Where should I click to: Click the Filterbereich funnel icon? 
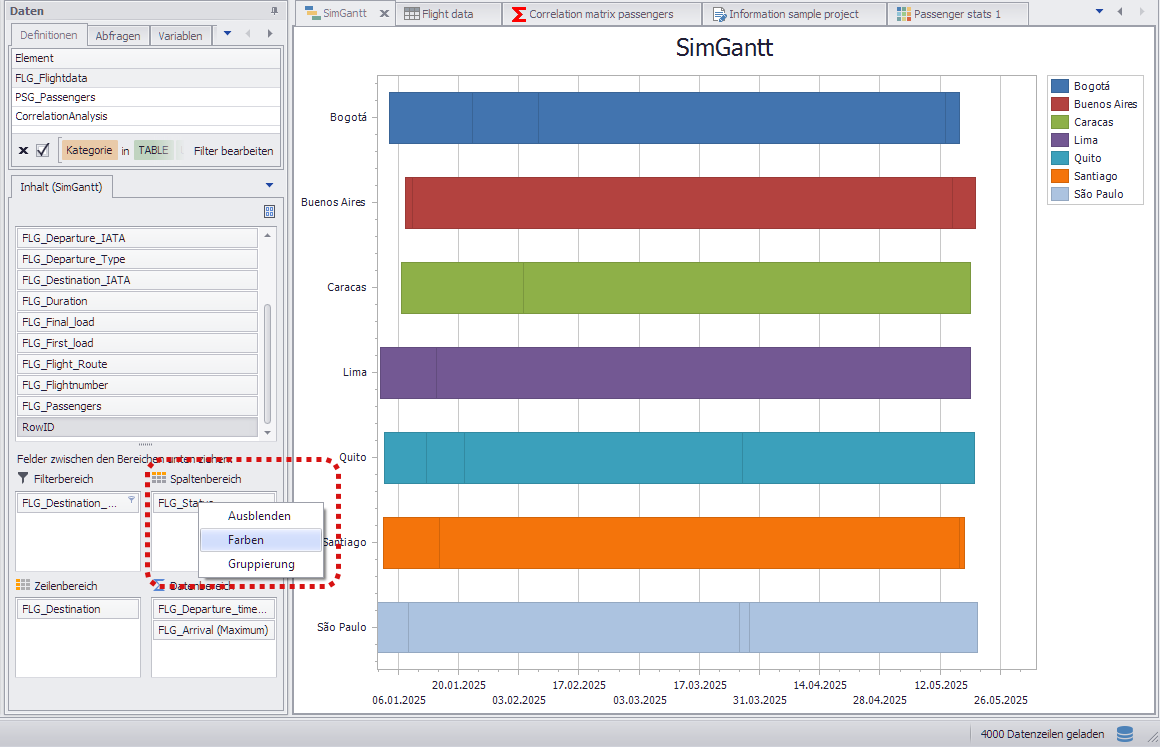point(24,479)
